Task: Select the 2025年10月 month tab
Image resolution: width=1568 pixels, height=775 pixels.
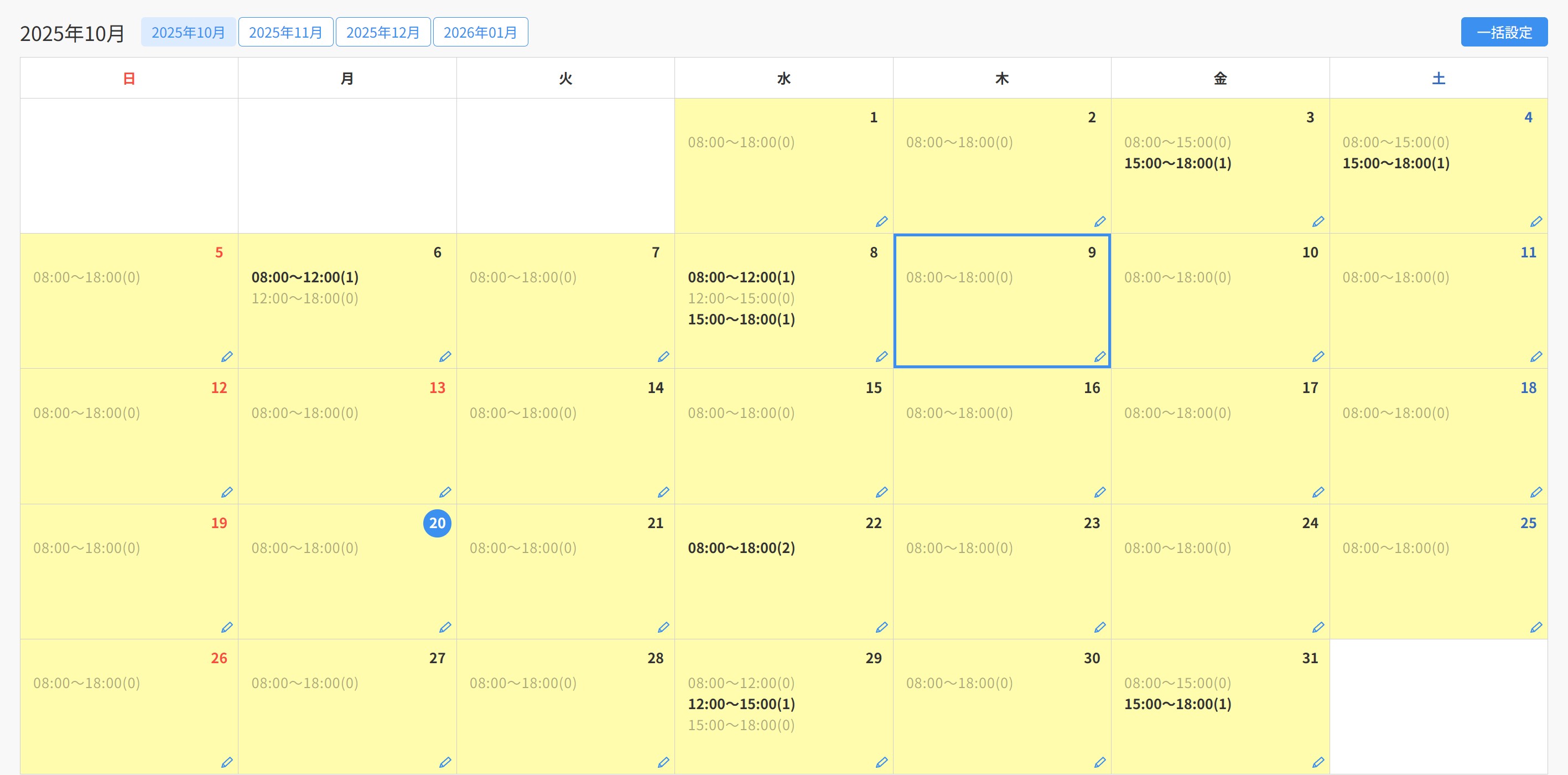Action: pos(188,32)
